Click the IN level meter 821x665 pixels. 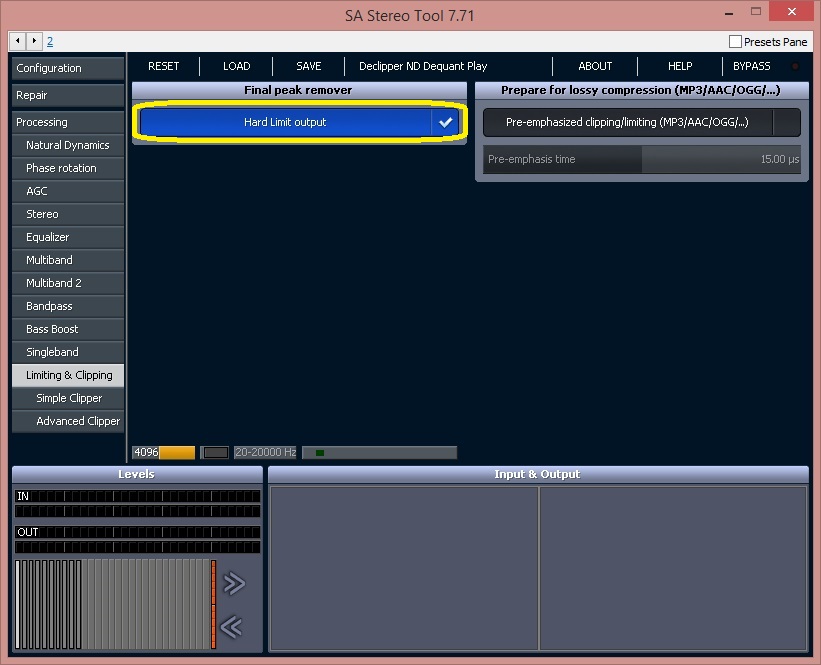pos(137,503)
